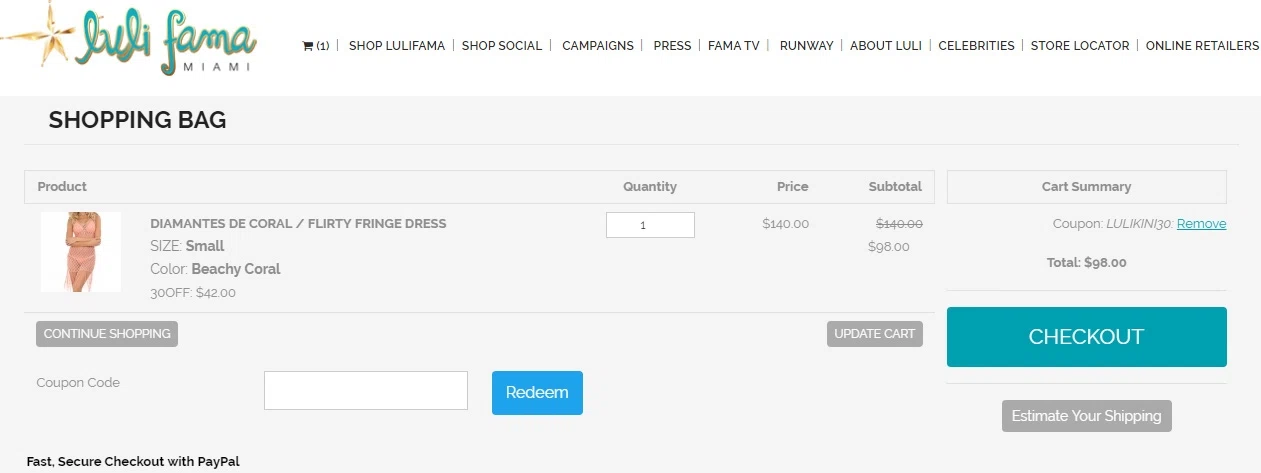
Task: Select the strikethrough $140.00 subtotal
Action: [x=899, y=224]
